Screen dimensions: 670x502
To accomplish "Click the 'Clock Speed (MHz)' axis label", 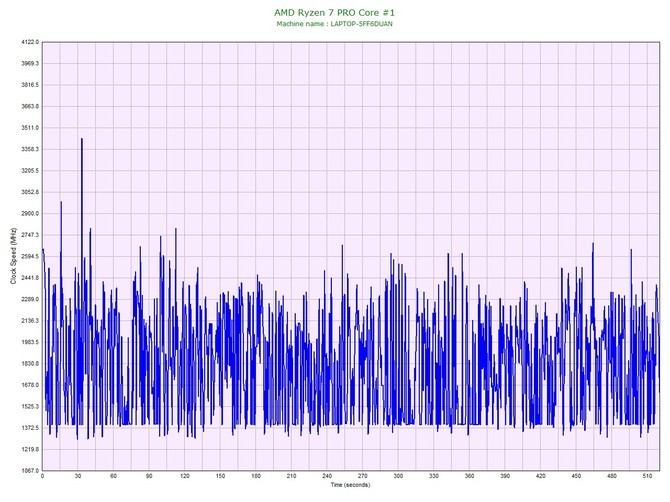I will click(13, 256).
